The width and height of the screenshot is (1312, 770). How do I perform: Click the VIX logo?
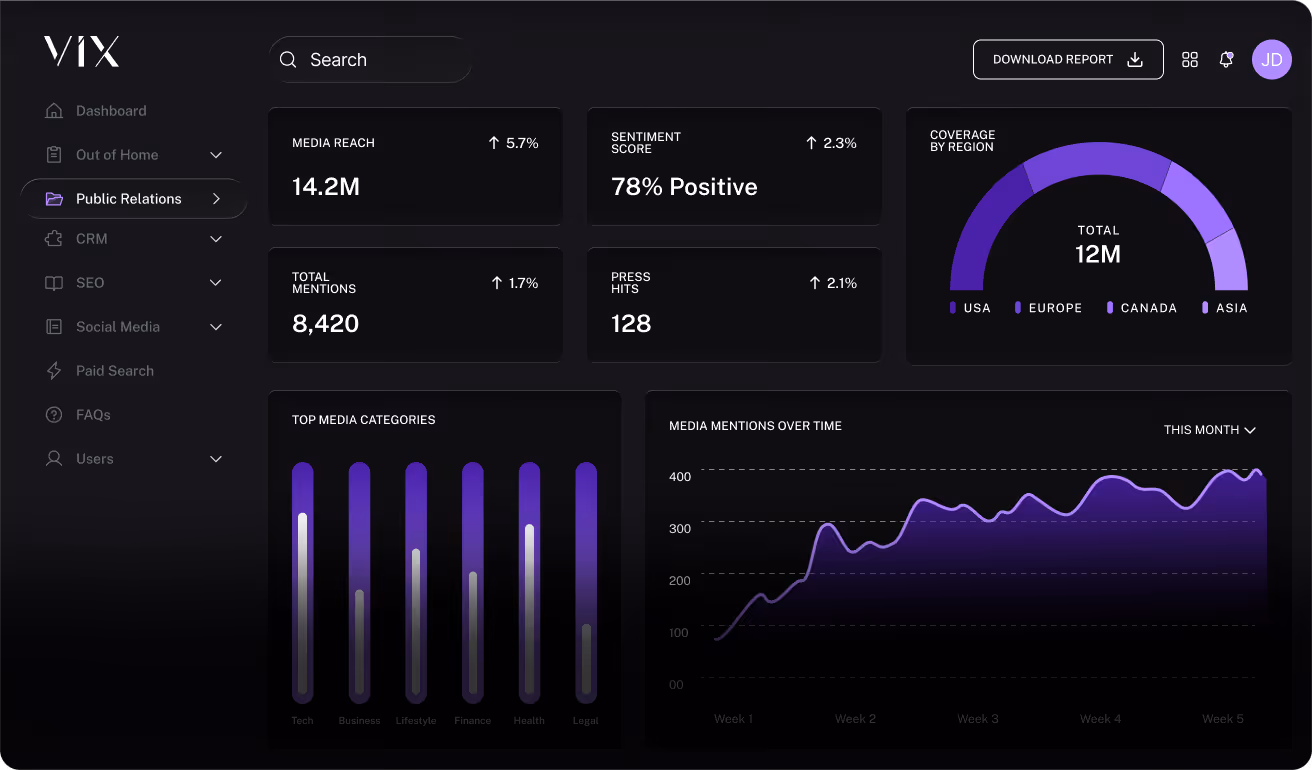pyautogui.click(x=82, y=52)
